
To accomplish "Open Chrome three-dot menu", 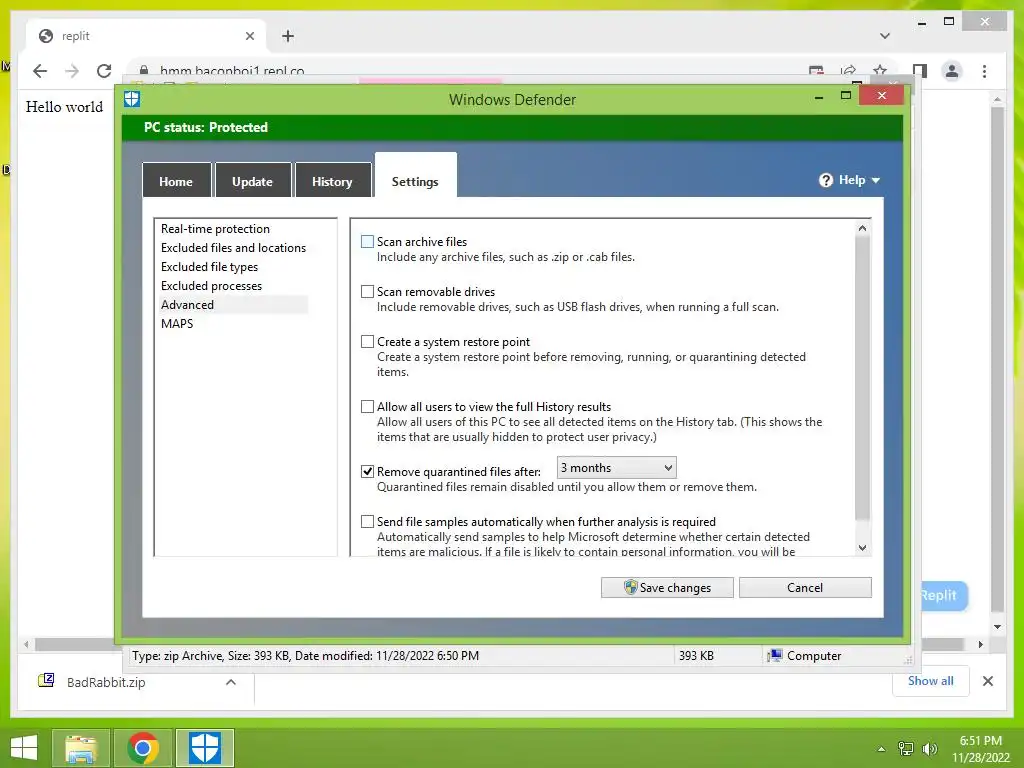I will [x=984, y=71].
